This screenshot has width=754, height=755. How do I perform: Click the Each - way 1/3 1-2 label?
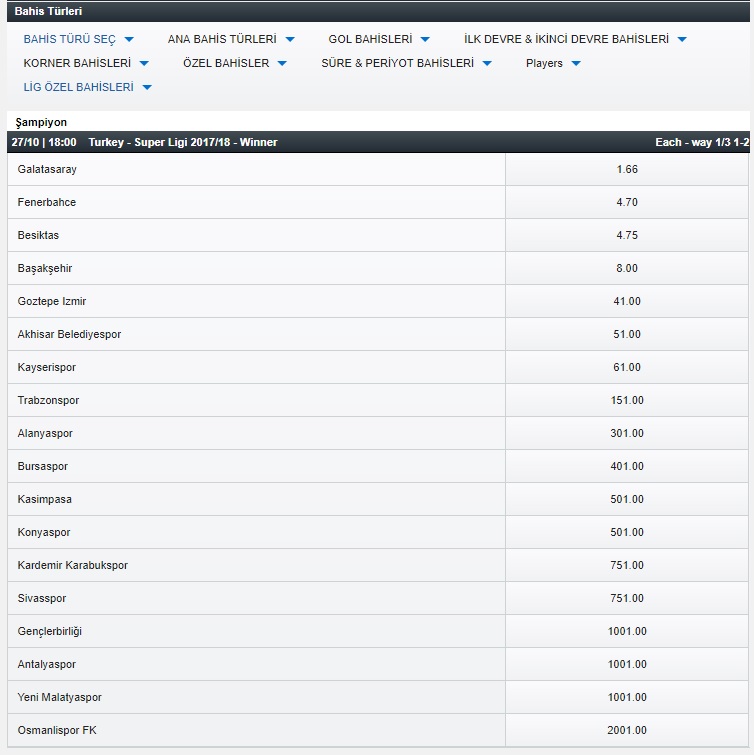[x=702, y=142]
